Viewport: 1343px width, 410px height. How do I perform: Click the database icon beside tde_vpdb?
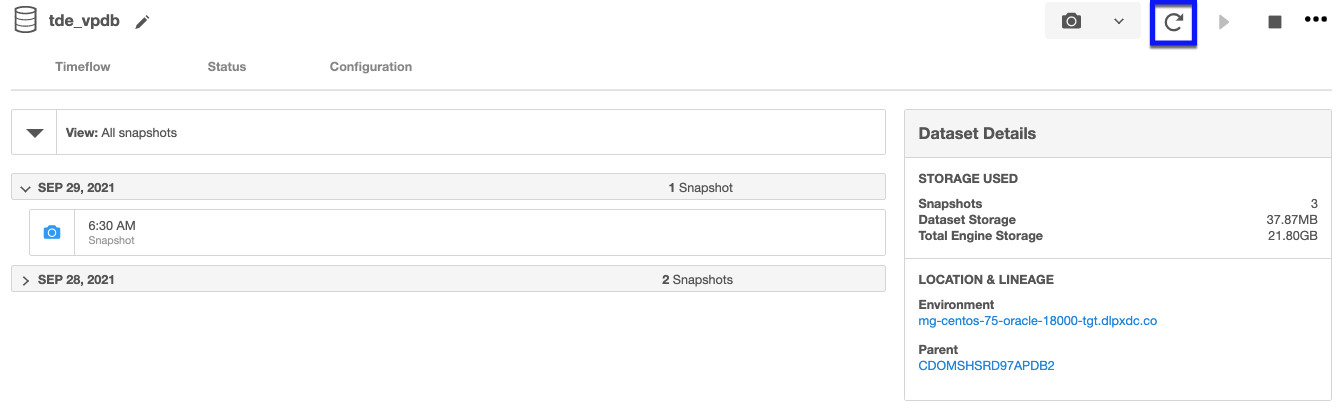tap(25, 21)
